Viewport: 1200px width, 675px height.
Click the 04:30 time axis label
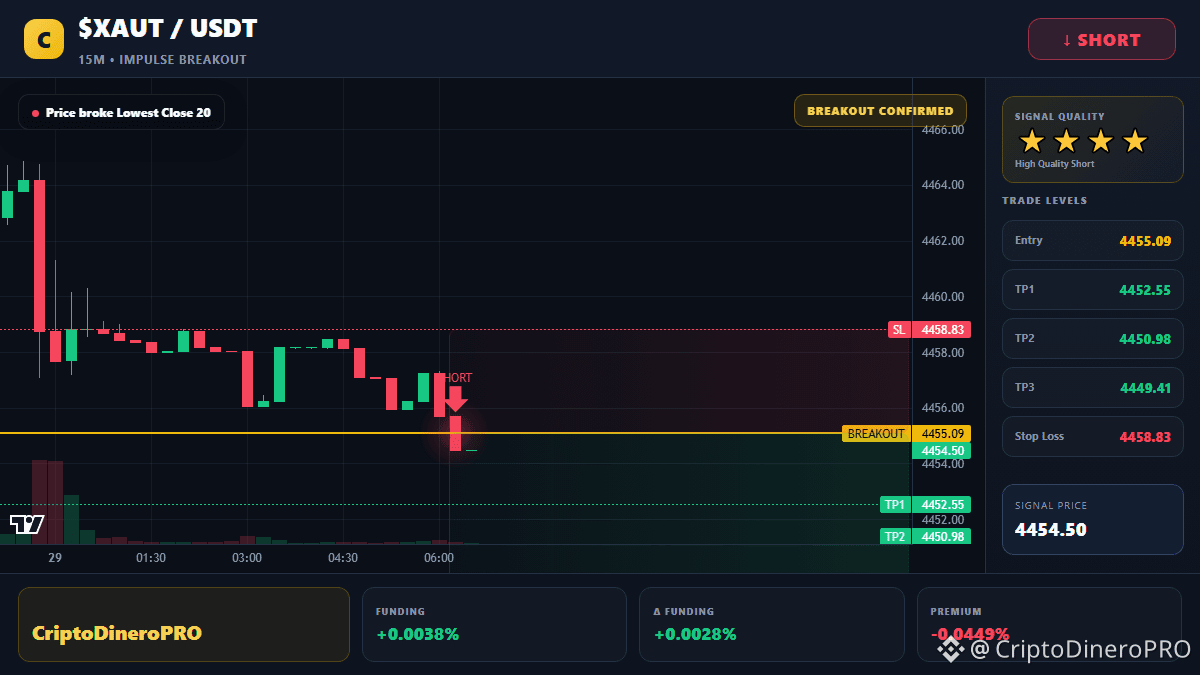[x=343, y=558]
